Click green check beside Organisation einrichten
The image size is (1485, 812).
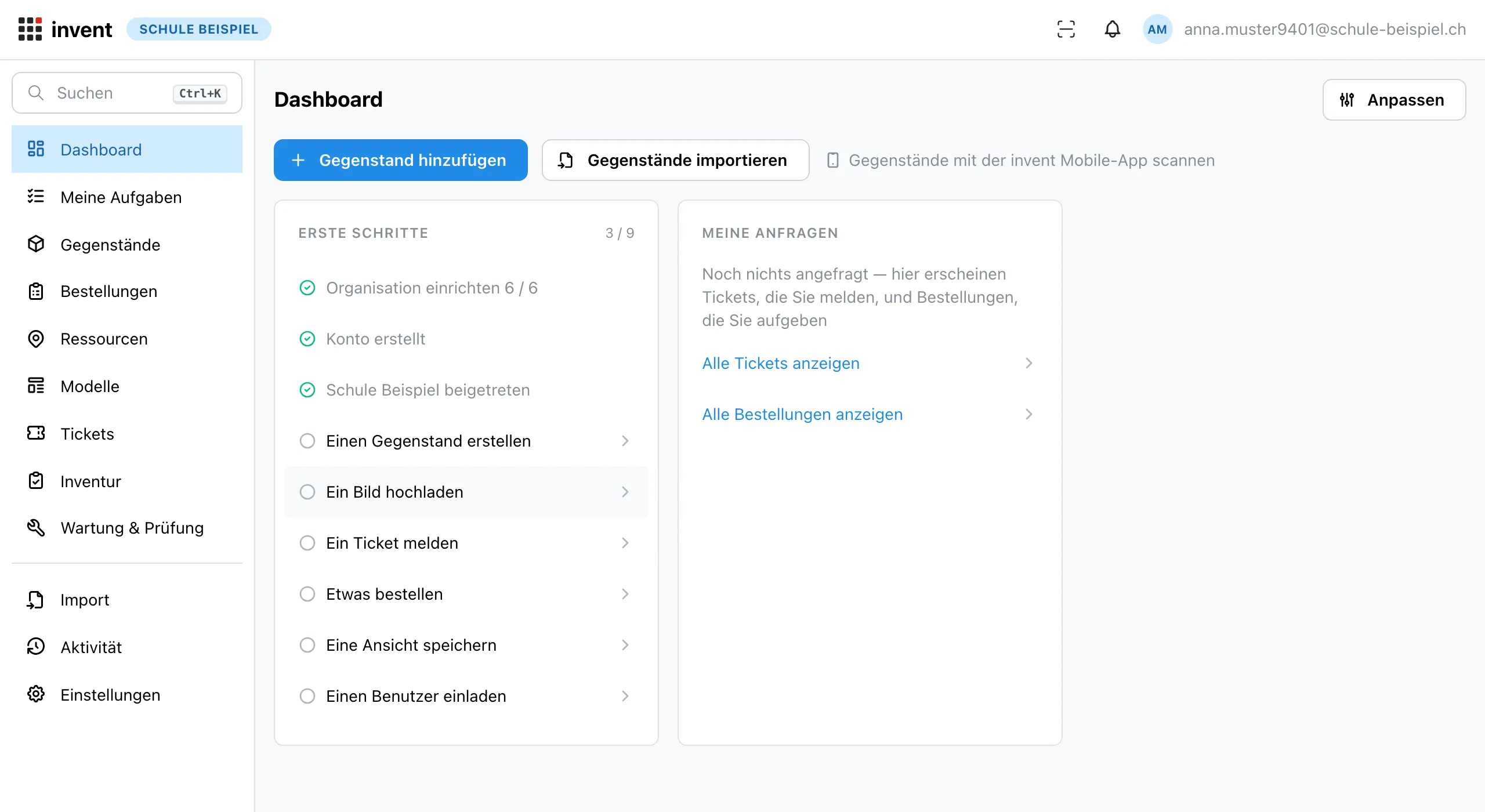click(307, 288)
